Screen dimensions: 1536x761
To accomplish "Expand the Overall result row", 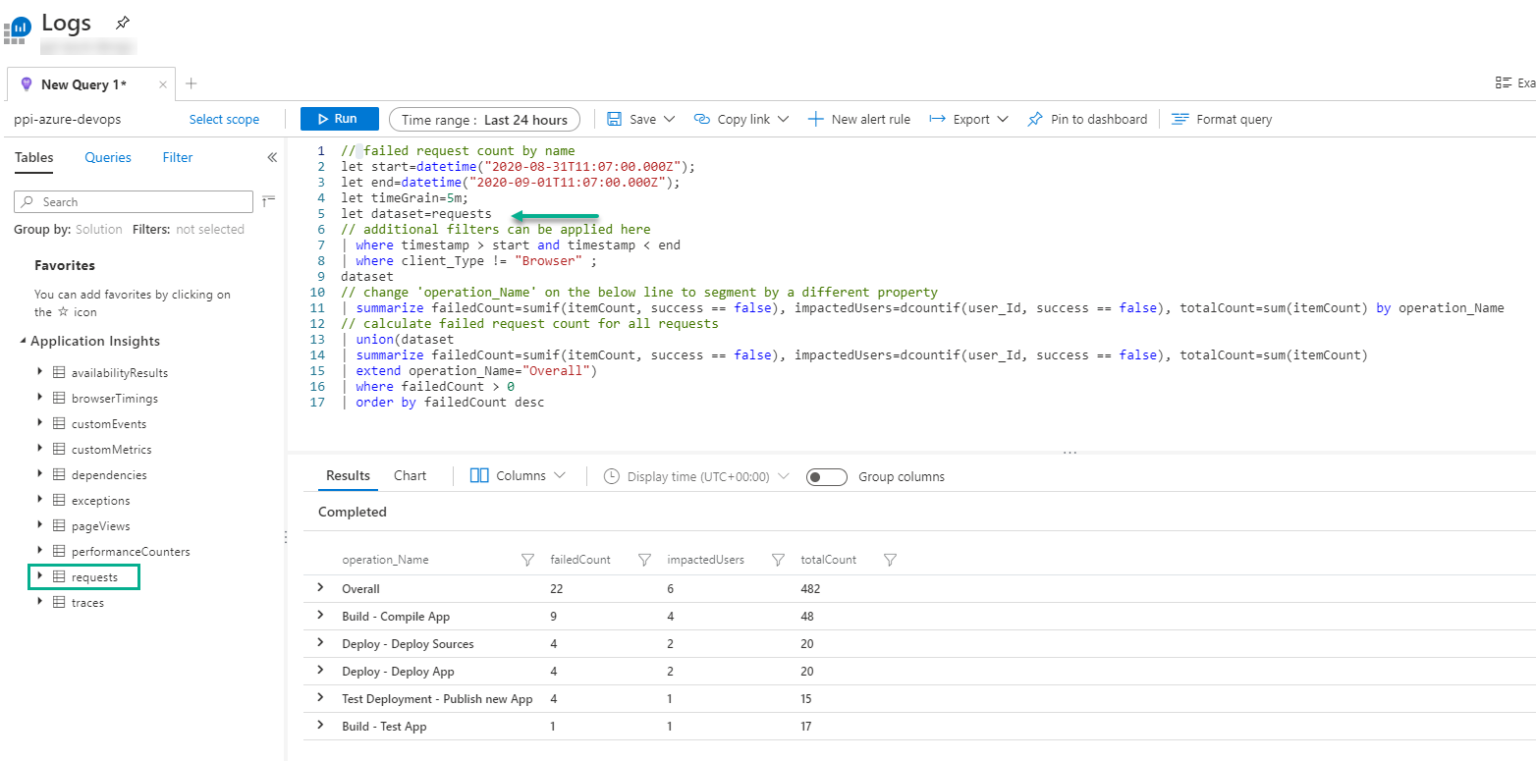I will pos(321,589).
